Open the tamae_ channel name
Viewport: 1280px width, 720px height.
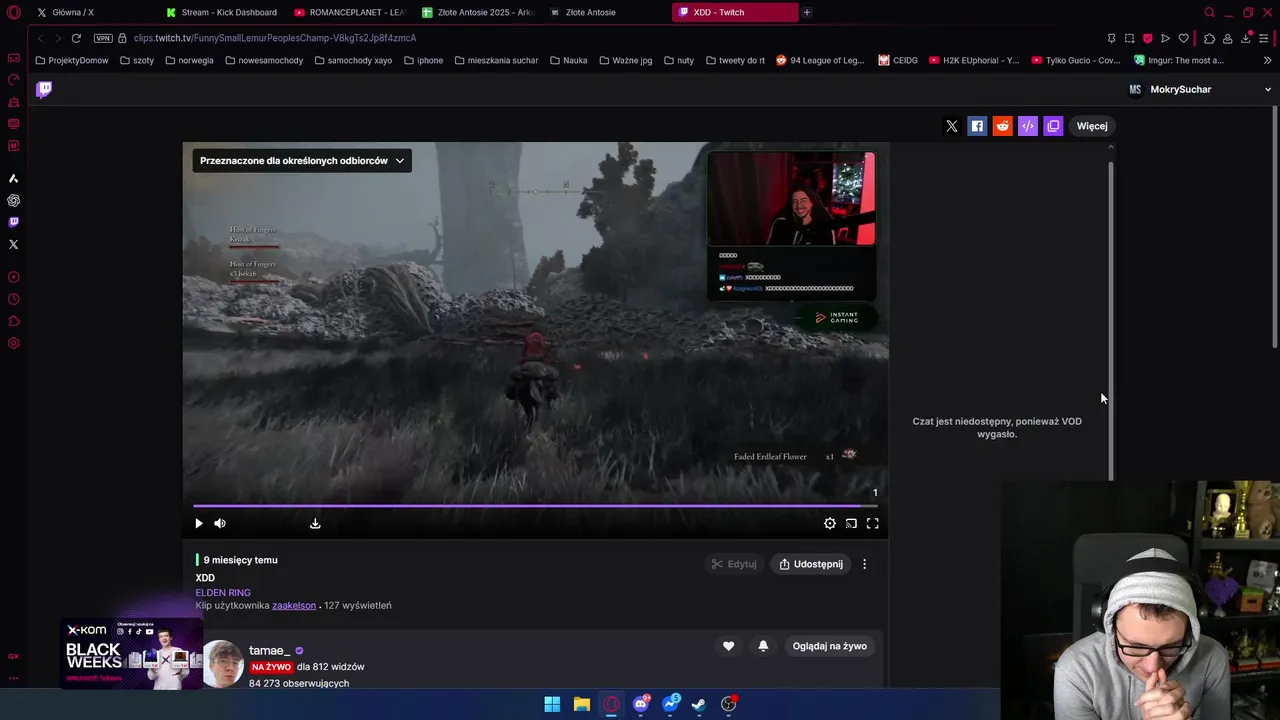pyautogui.click(x=269, y=650)
